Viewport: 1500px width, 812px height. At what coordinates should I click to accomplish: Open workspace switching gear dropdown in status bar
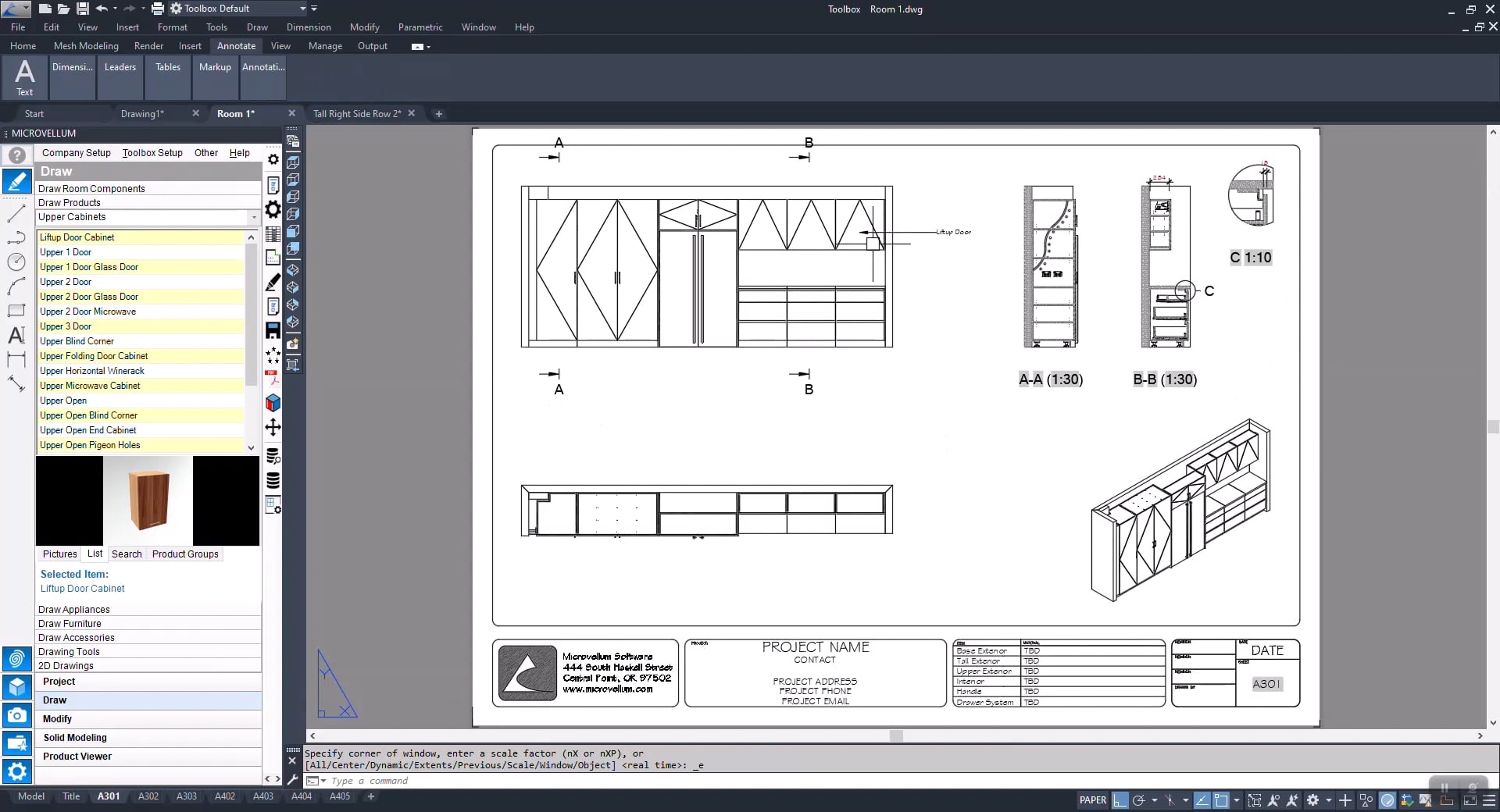[1328, 800]
